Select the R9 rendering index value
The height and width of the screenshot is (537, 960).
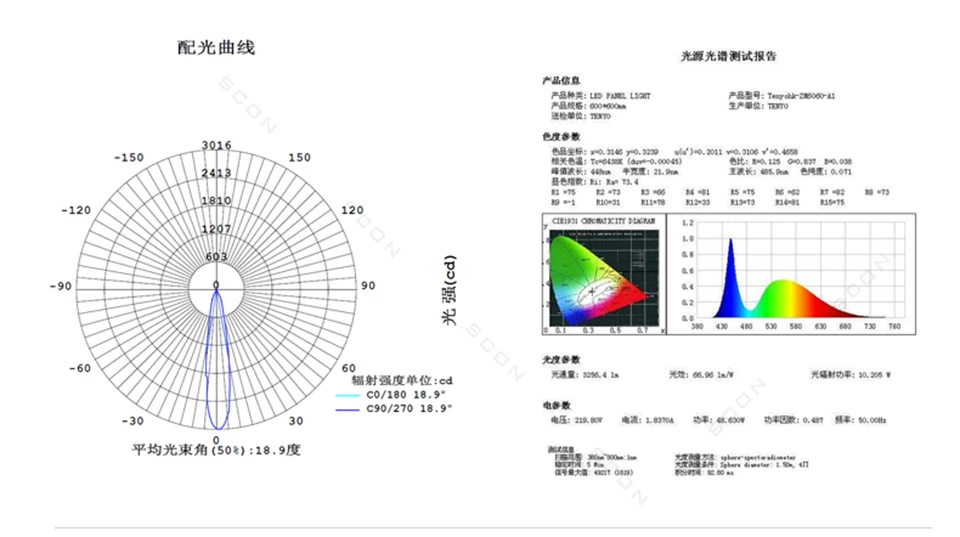click(563, 202)
